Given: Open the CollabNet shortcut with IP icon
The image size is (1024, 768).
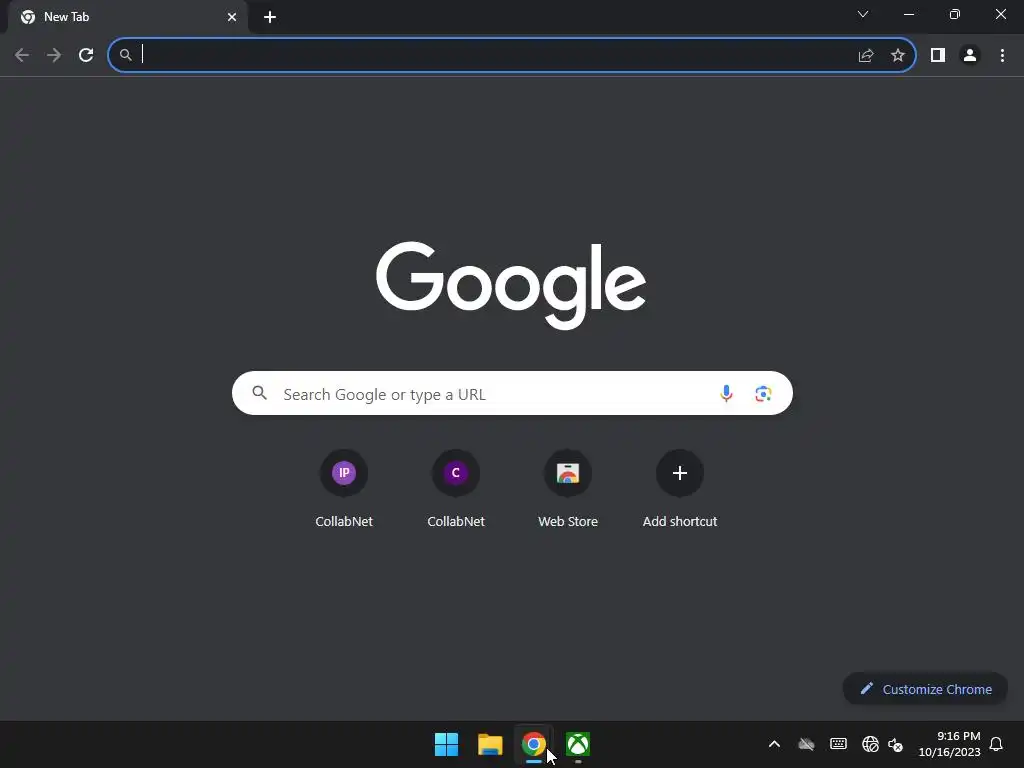Looking at the screenshot, I should pos(344,473).
